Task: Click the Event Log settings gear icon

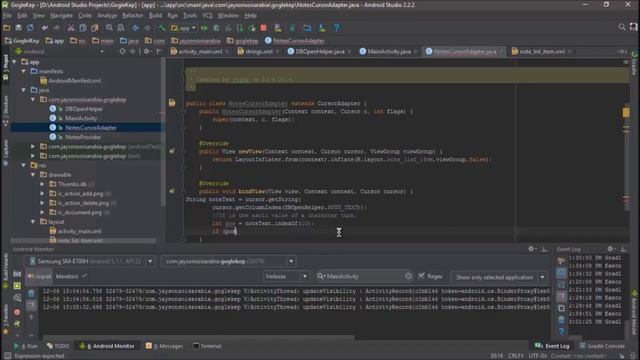Action: 610,249
